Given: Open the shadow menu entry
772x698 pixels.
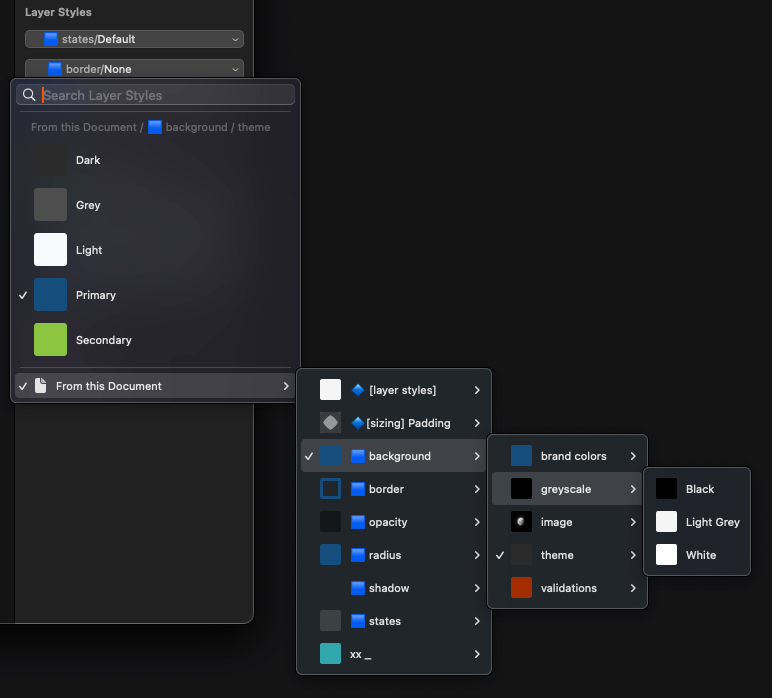Looking at the screenshot, I should coord(393,588).
